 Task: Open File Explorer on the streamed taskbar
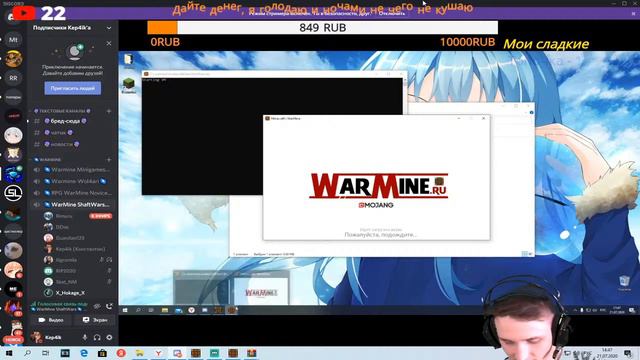[x=164, y=310]
